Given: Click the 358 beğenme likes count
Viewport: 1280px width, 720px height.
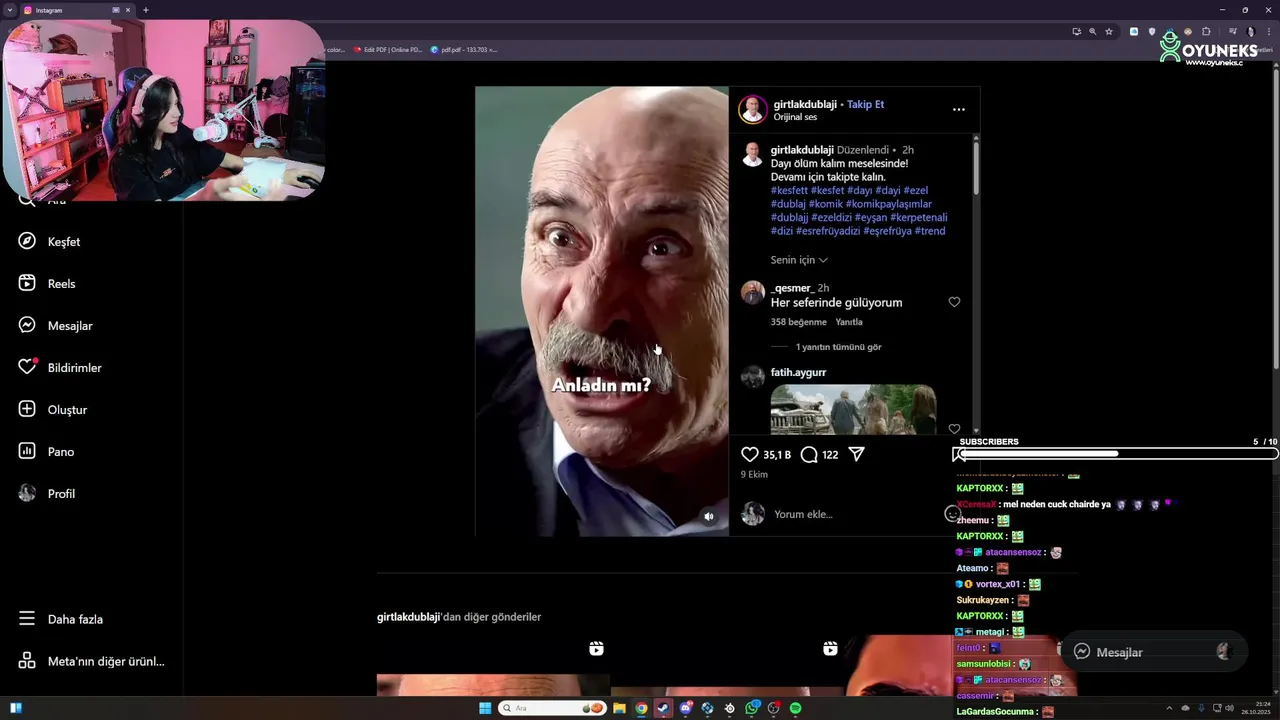Looking at the screenshot, I should 798,322.
